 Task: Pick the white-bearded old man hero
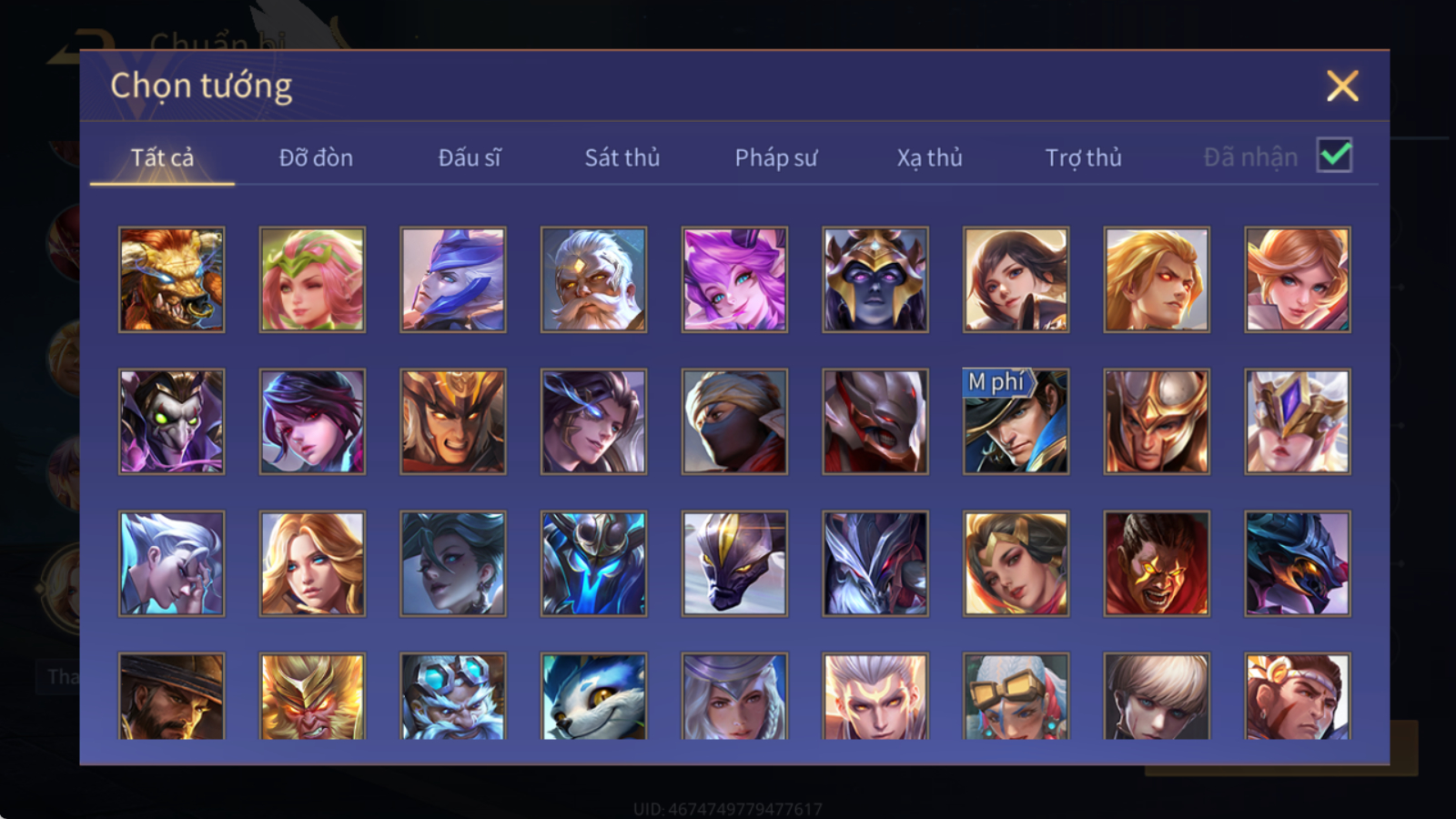(593, 279)
